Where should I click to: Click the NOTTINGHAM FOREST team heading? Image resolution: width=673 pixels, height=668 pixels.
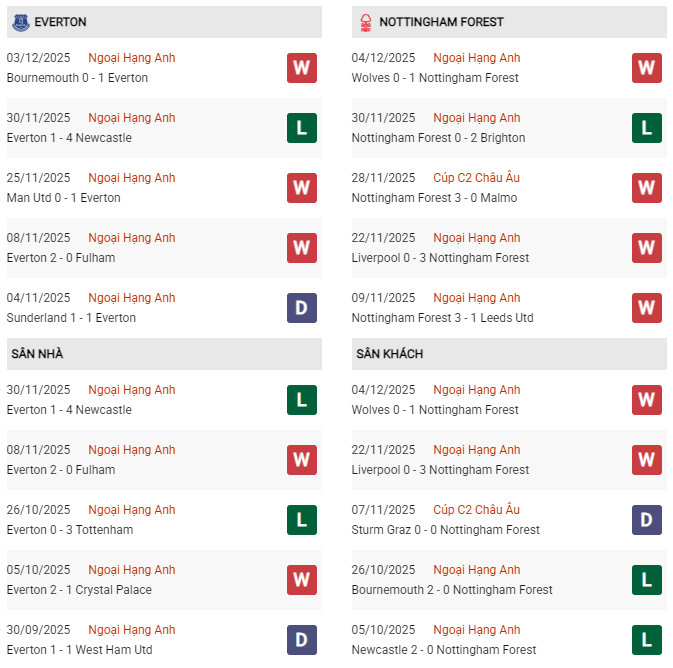pyautogui.click(x=441, y=22)
